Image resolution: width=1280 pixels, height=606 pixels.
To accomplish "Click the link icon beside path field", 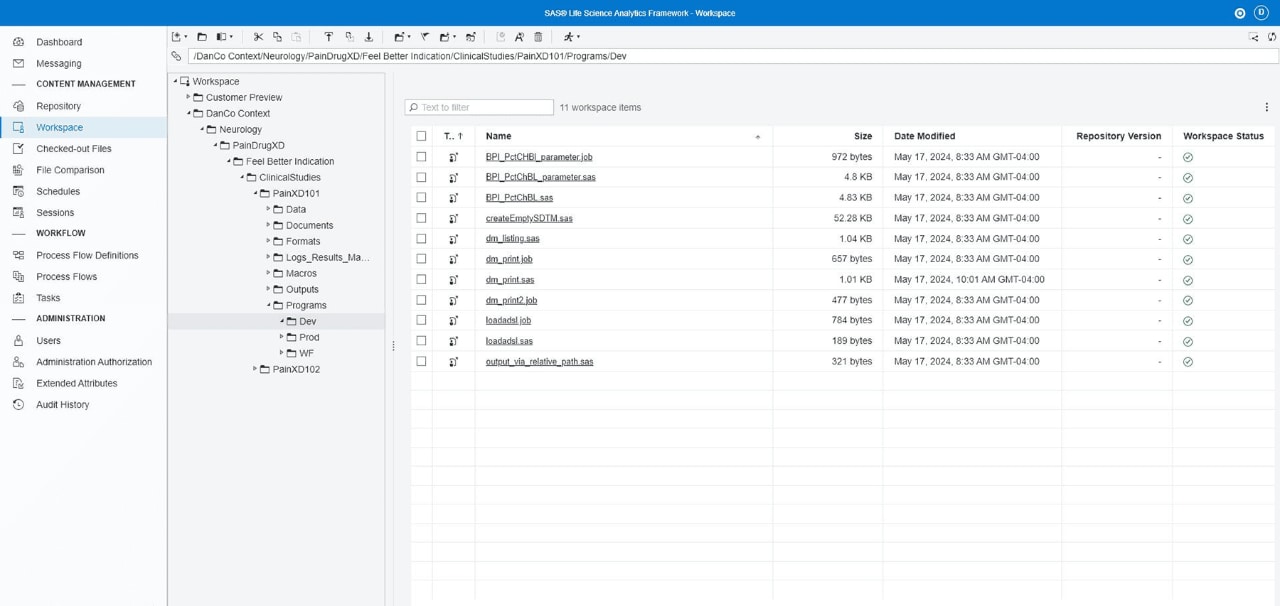I will 176,56.
